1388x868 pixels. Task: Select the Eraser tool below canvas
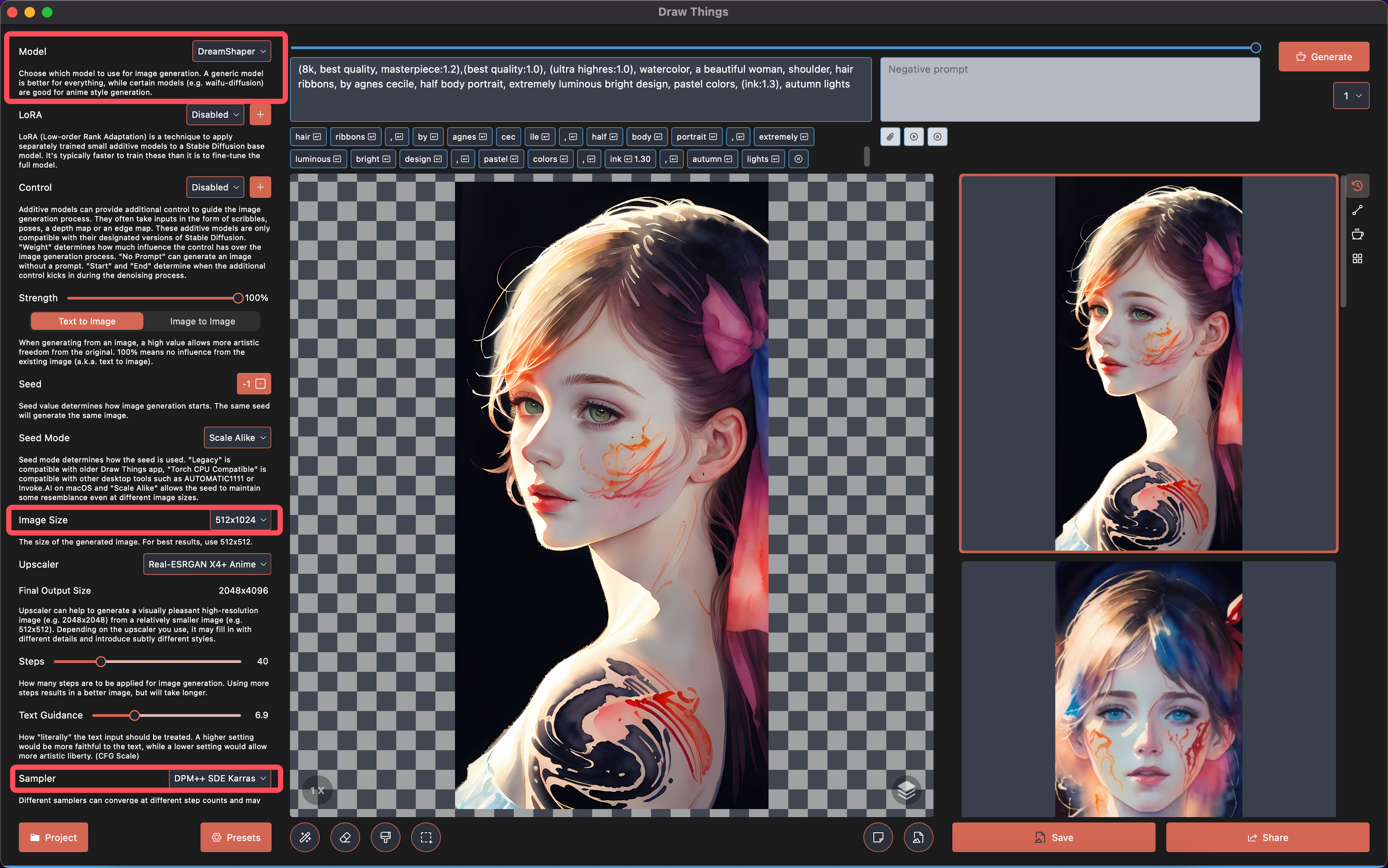pyautogui.click(x=345, y=837)
